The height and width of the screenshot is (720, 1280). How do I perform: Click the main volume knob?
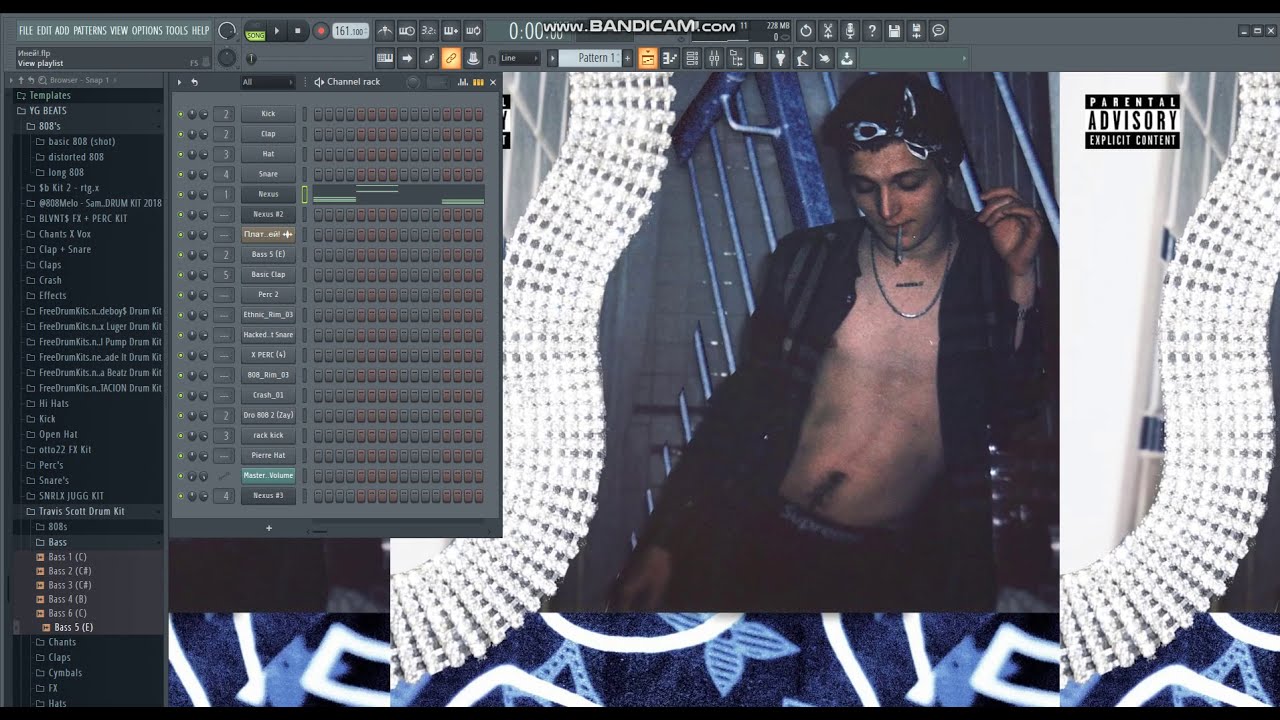[227, 31]
